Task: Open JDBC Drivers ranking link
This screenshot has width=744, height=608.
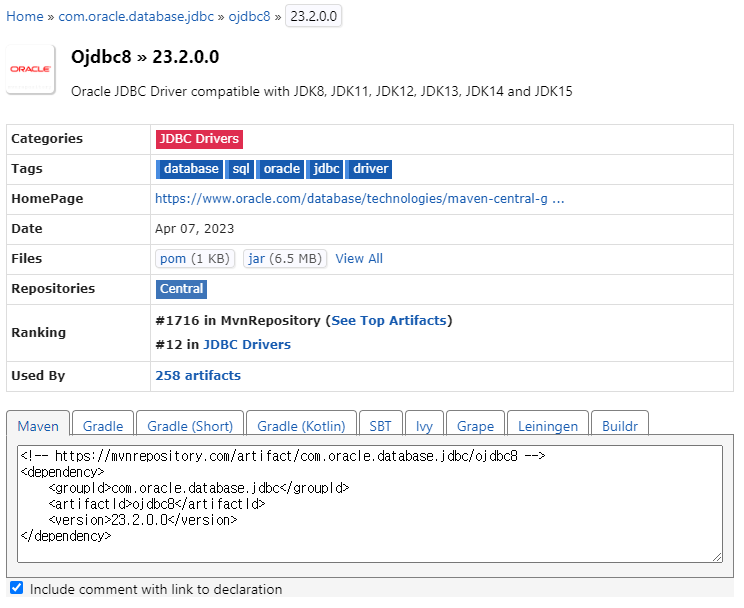Action: (247, 345)
